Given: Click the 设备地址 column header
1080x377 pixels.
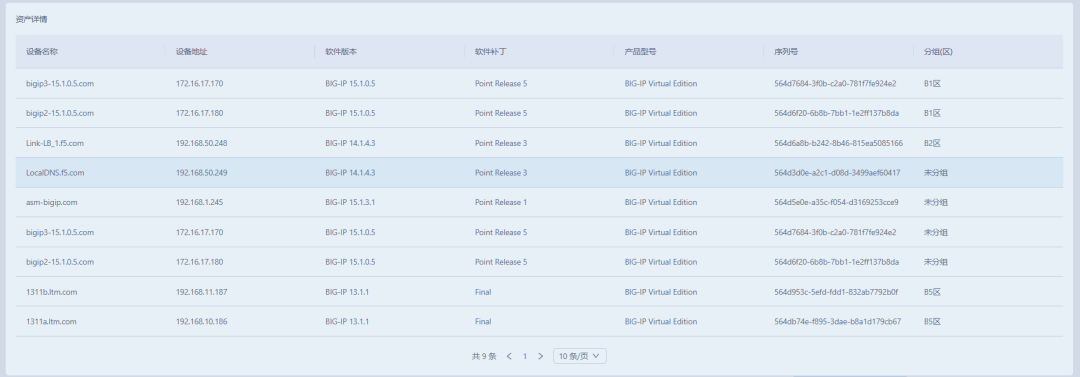Looking at the screenshot, I should [x=191, y=52].
